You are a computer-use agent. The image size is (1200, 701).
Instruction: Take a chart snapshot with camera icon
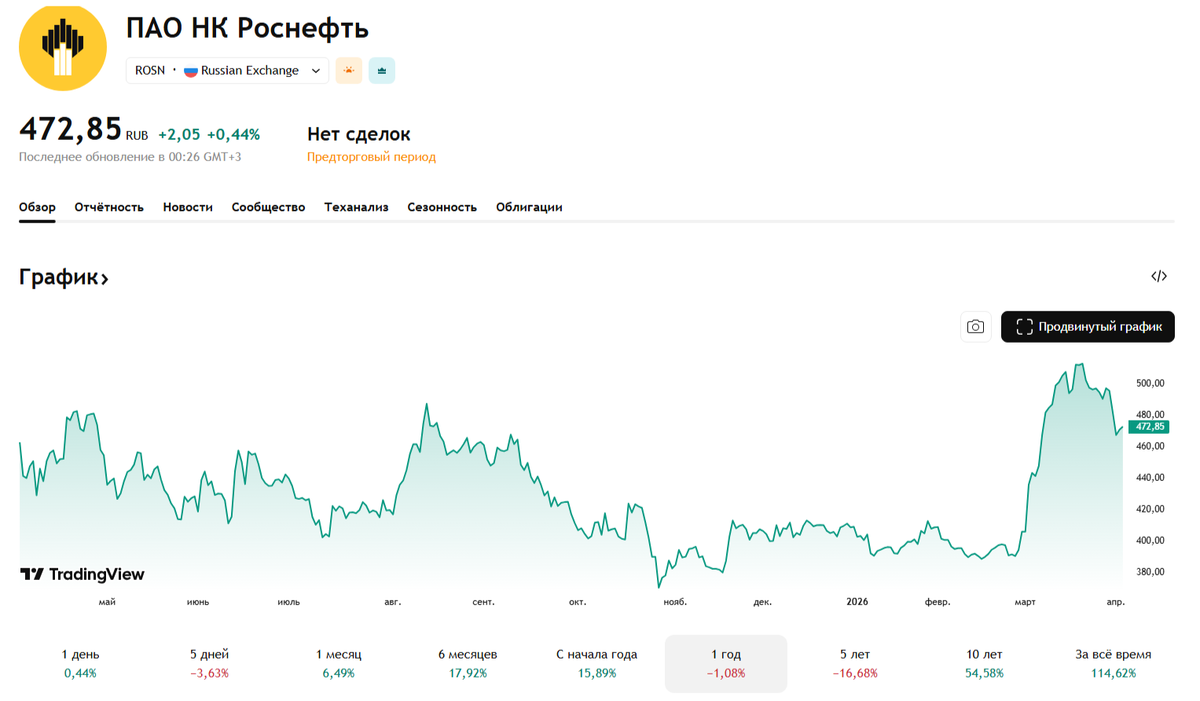tap(976, 327)
